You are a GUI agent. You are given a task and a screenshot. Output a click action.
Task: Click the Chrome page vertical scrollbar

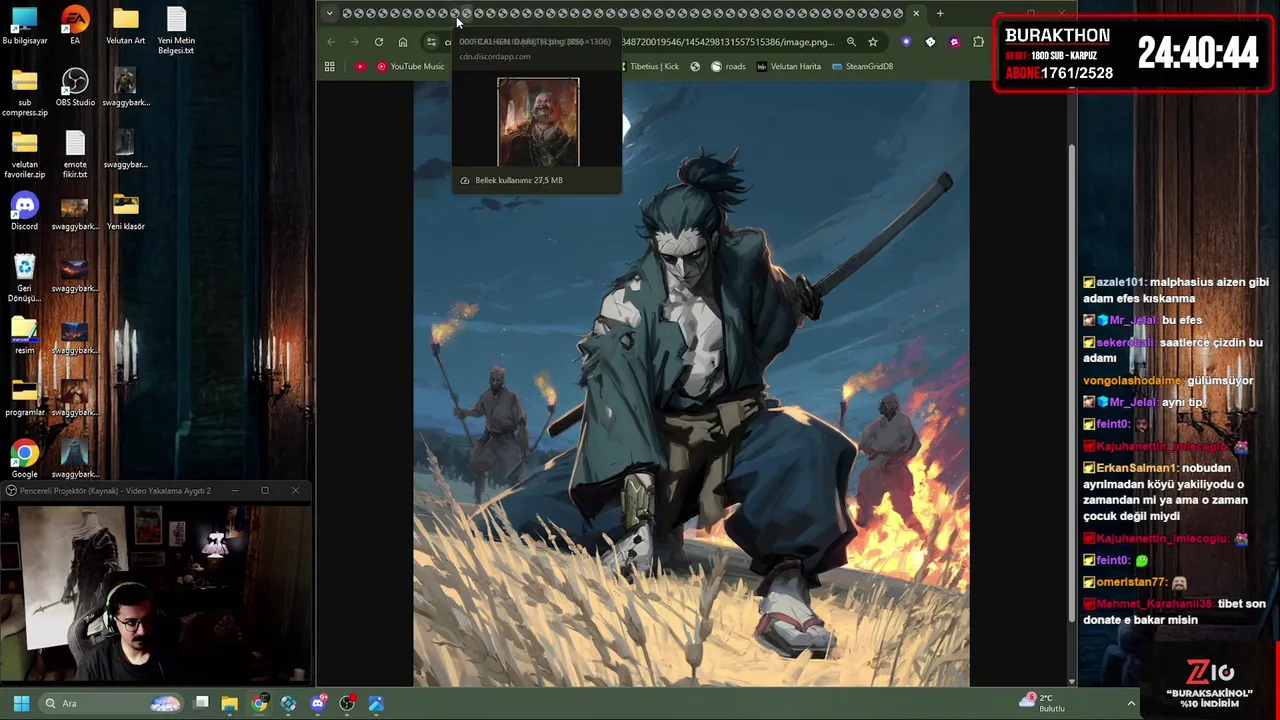click(1072, 384)
